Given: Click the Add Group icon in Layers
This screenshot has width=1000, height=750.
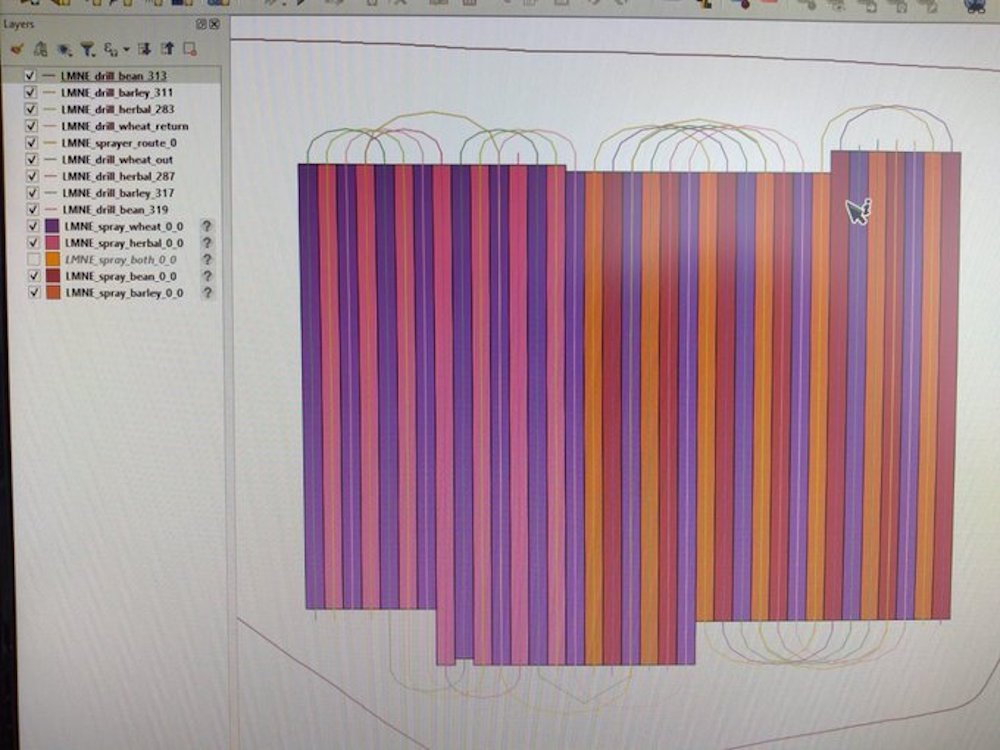Looking at the screenshot, I should coord(40,48).
